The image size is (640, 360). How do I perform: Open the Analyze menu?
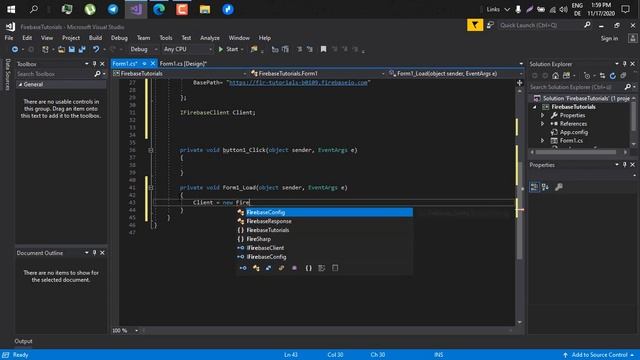[210, 38]
